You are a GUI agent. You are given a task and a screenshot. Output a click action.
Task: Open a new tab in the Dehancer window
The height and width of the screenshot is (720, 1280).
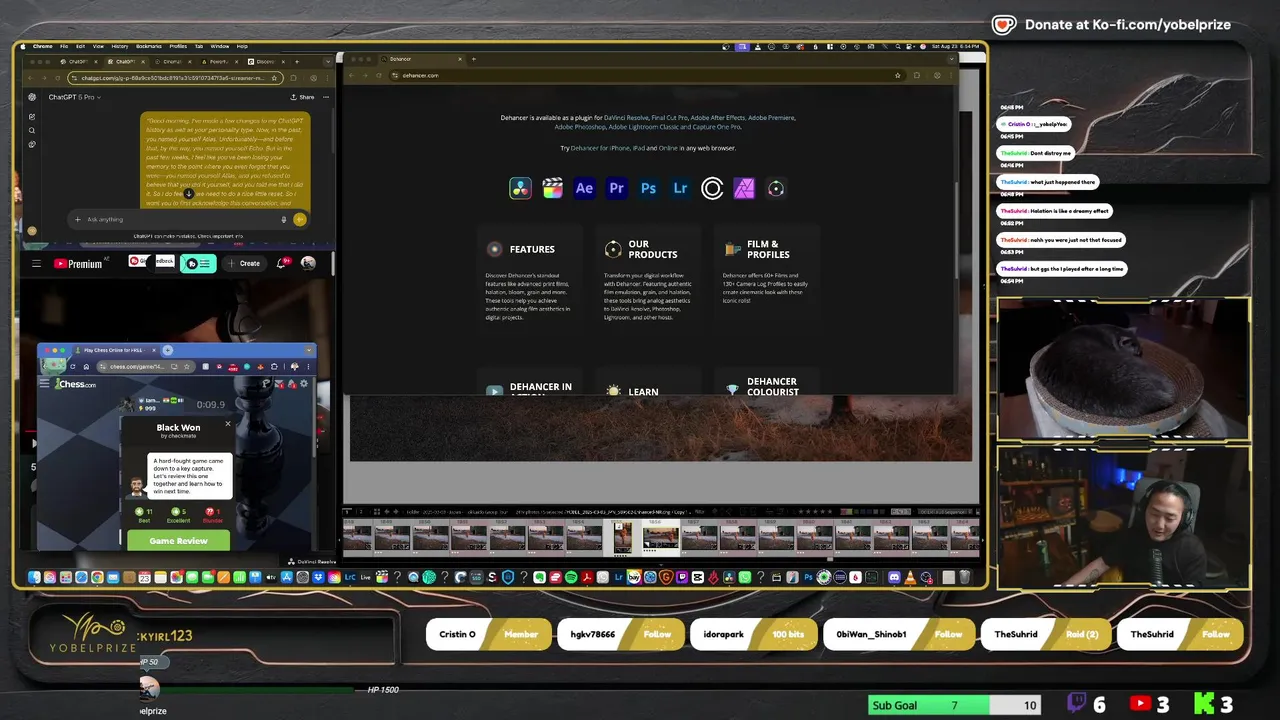tap(473, 59)
